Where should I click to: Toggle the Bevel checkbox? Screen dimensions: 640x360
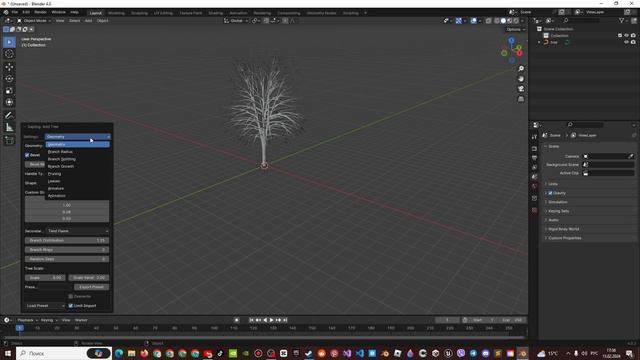27,155
